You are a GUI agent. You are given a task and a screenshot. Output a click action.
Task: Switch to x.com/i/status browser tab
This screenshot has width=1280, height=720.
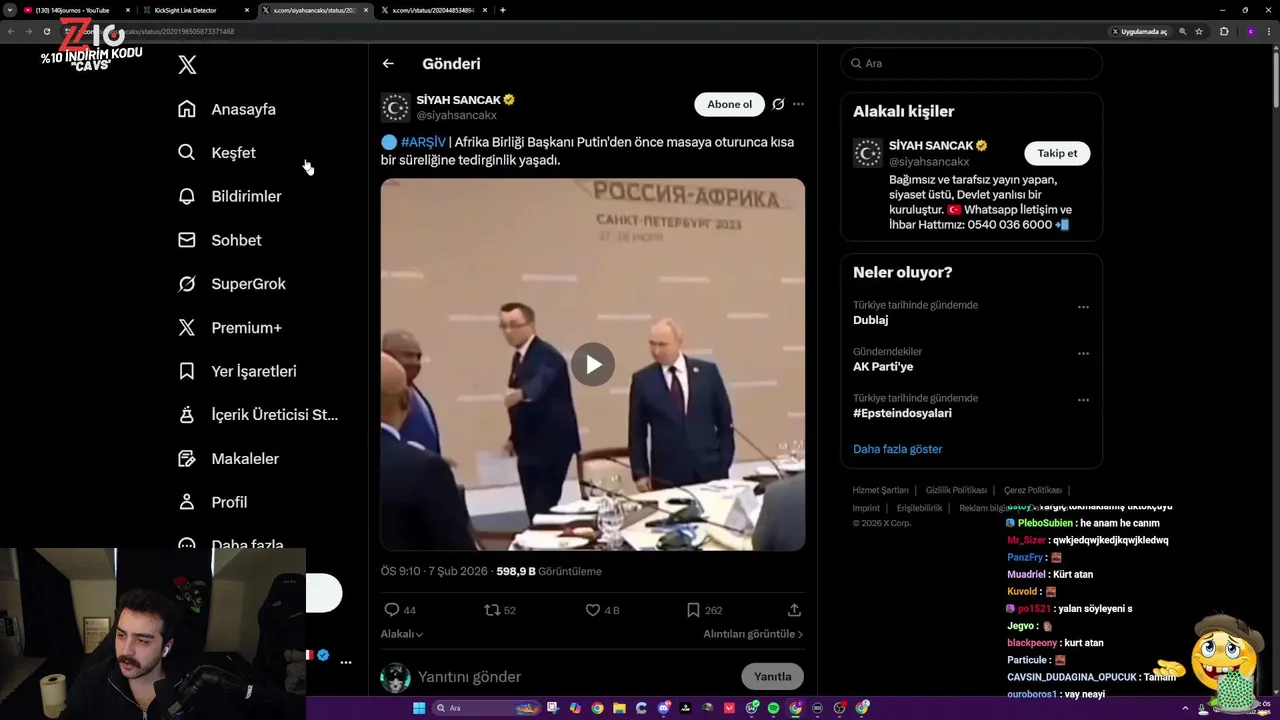click(433, 10)
